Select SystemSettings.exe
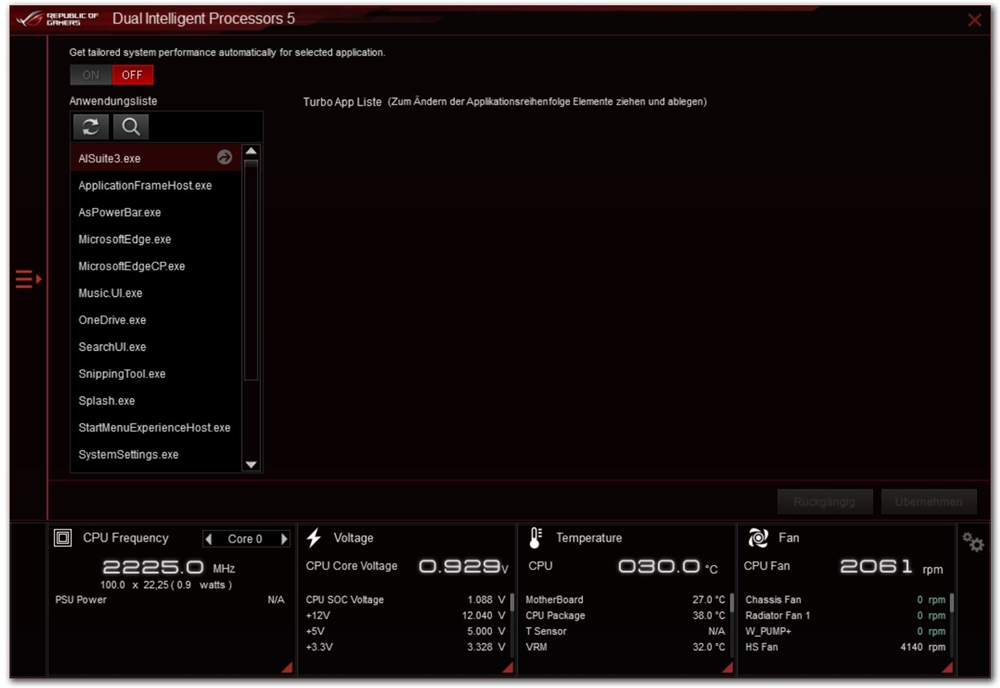Image resolution: width=1000 pixels, height=688 pixels. pos(156,454)
